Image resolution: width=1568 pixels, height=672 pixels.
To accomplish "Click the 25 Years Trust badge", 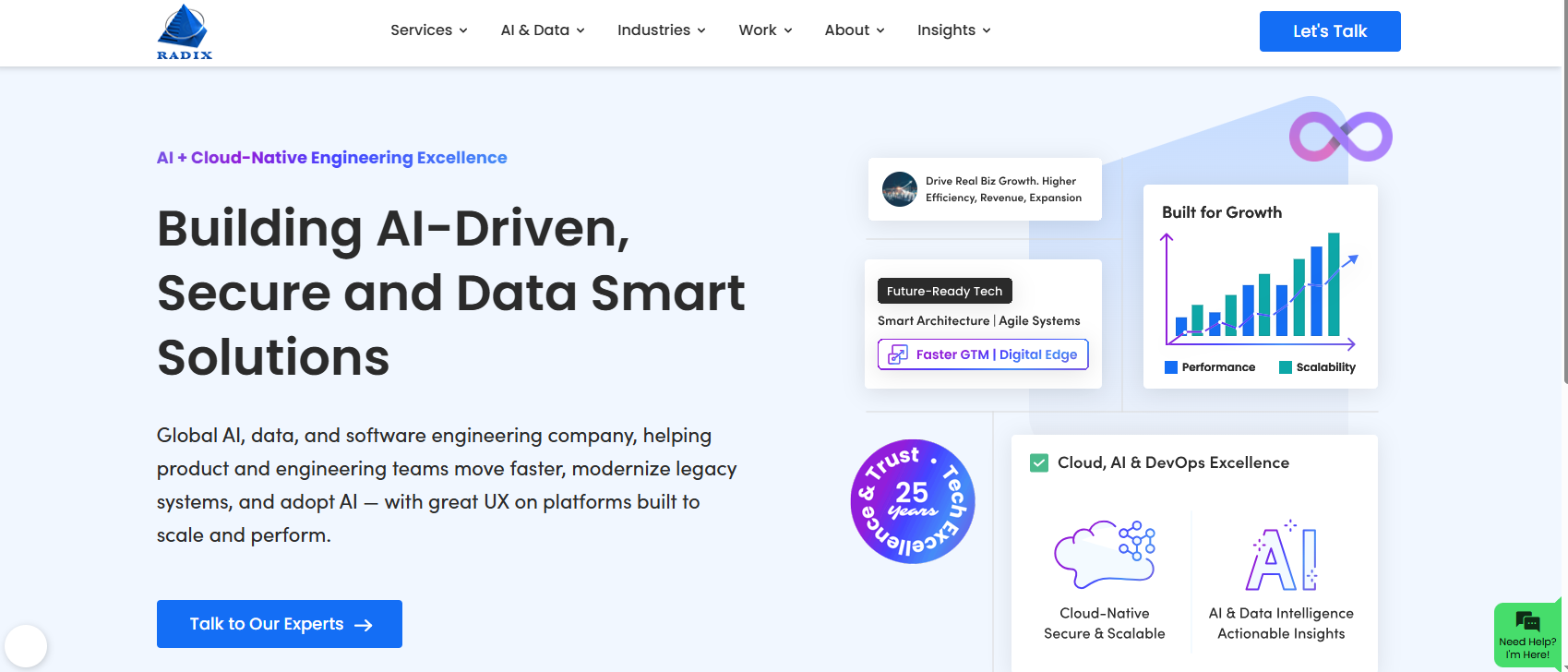I will [912, 501].
